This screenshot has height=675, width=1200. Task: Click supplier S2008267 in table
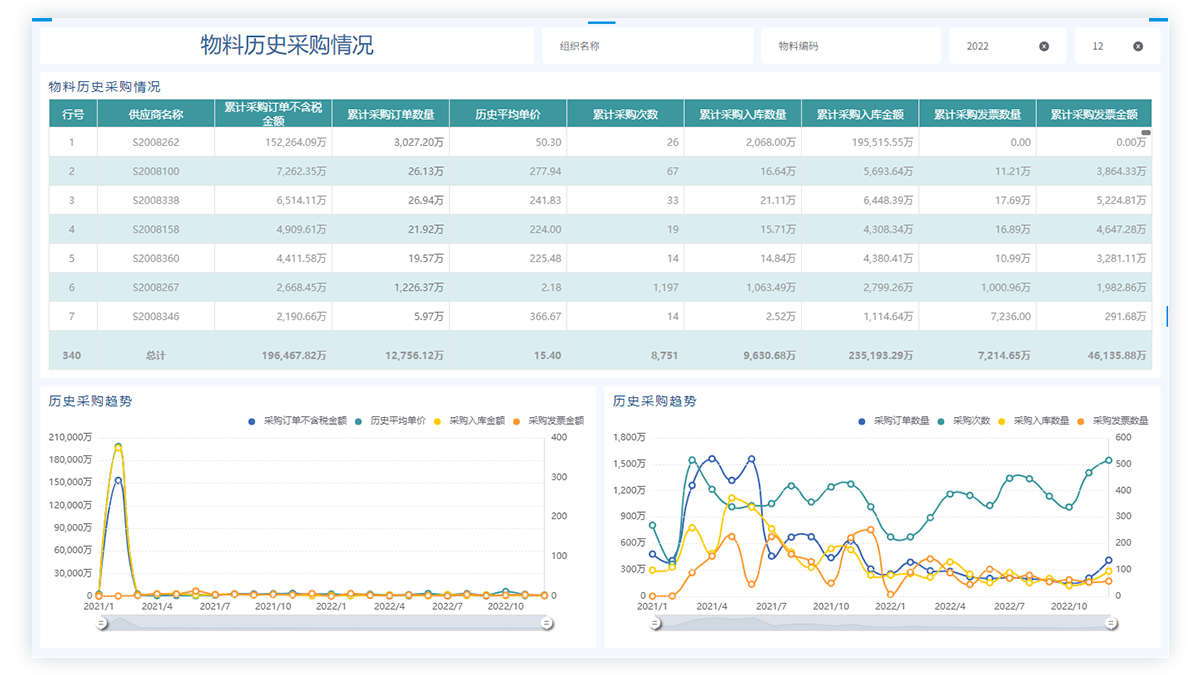156,287
